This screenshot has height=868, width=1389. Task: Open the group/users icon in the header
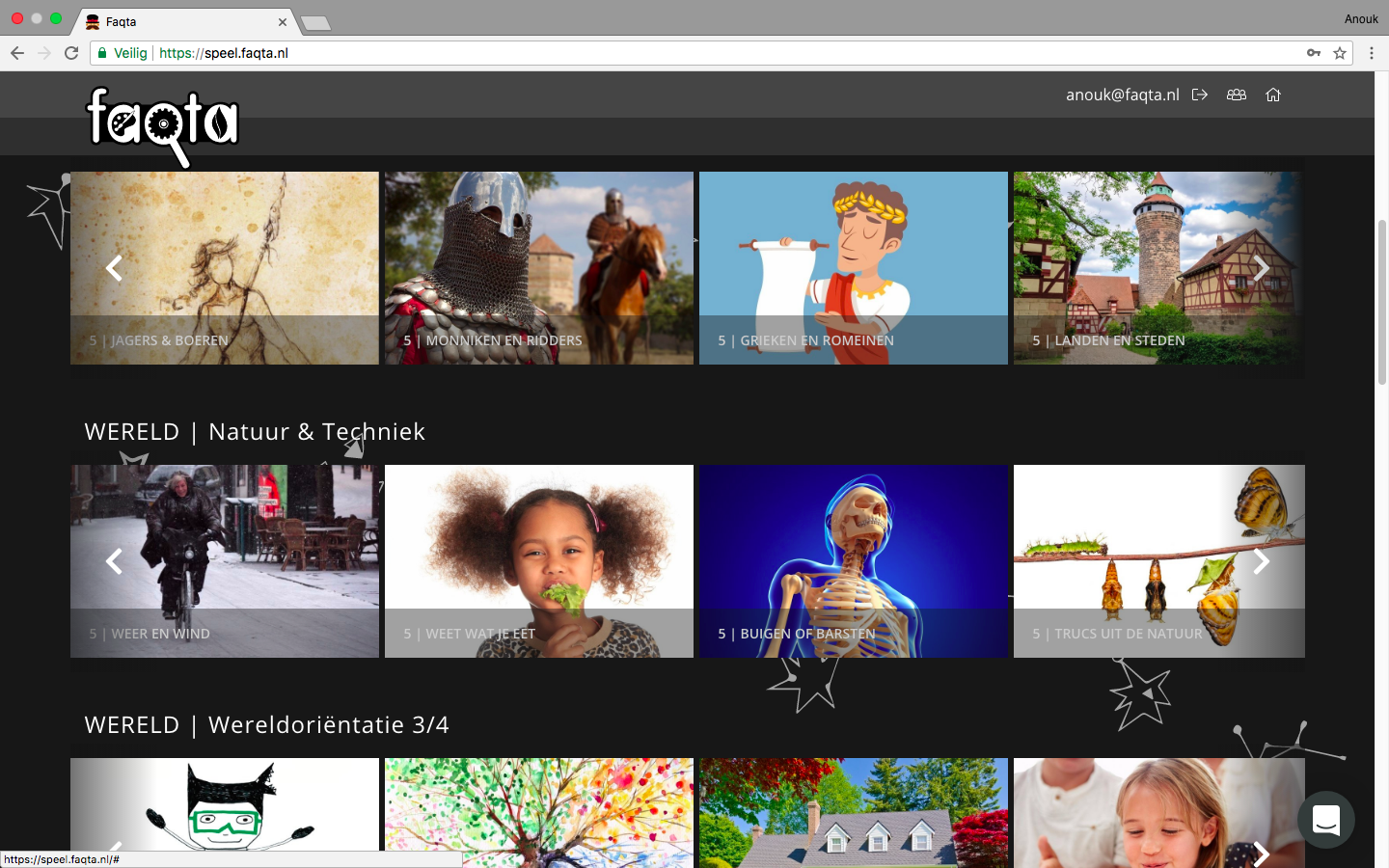click(1237, 95)
